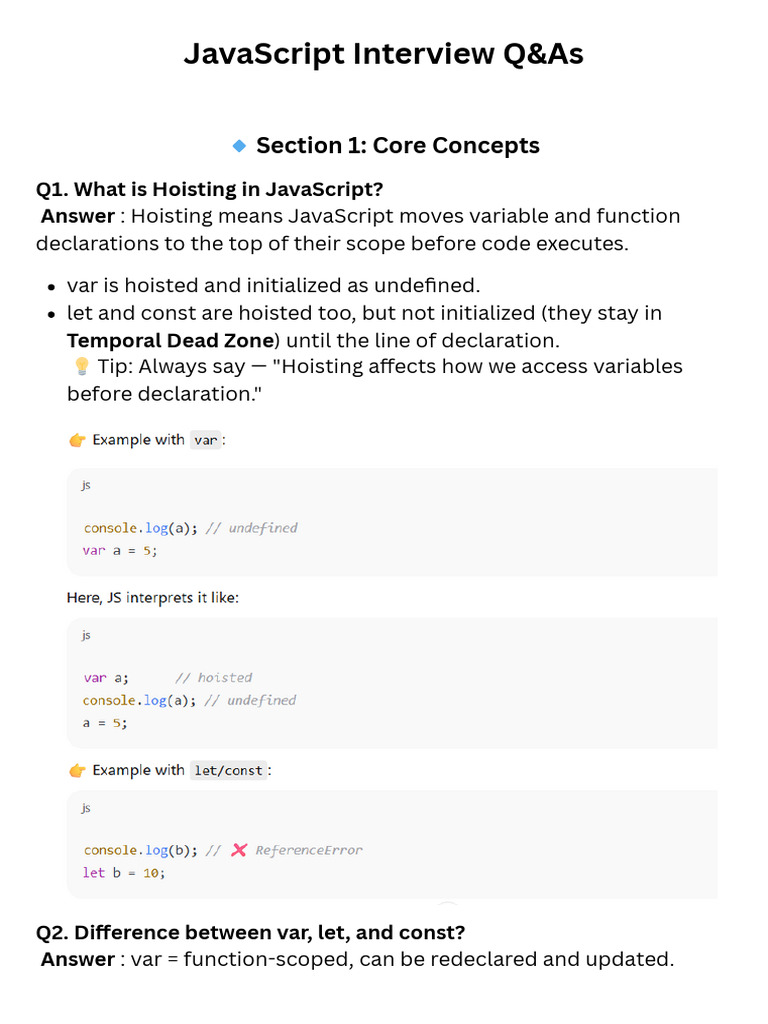
Task: Click the text 'Here, JS interprets it like:'
Action: pyautogui.click(x=153, y=598)
